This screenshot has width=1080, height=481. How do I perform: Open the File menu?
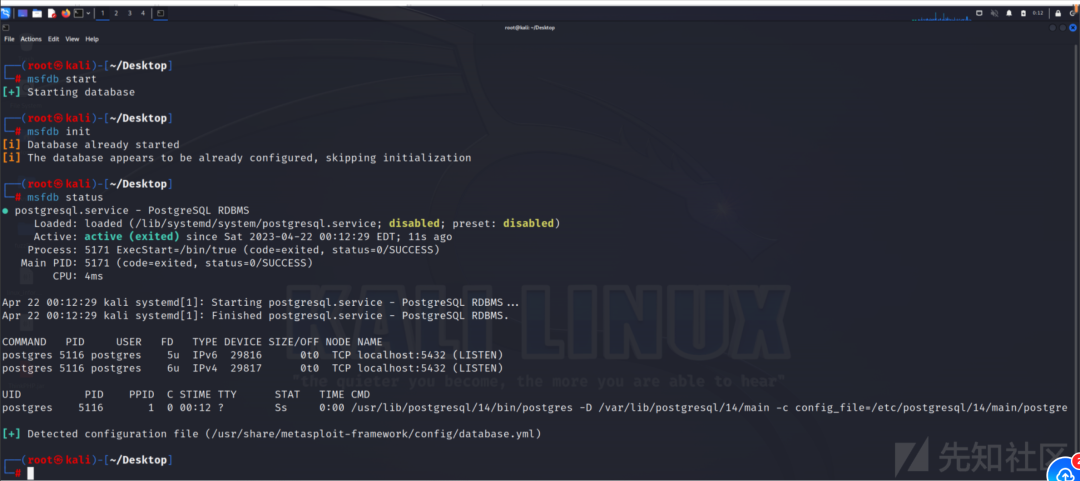click(9, 39)
